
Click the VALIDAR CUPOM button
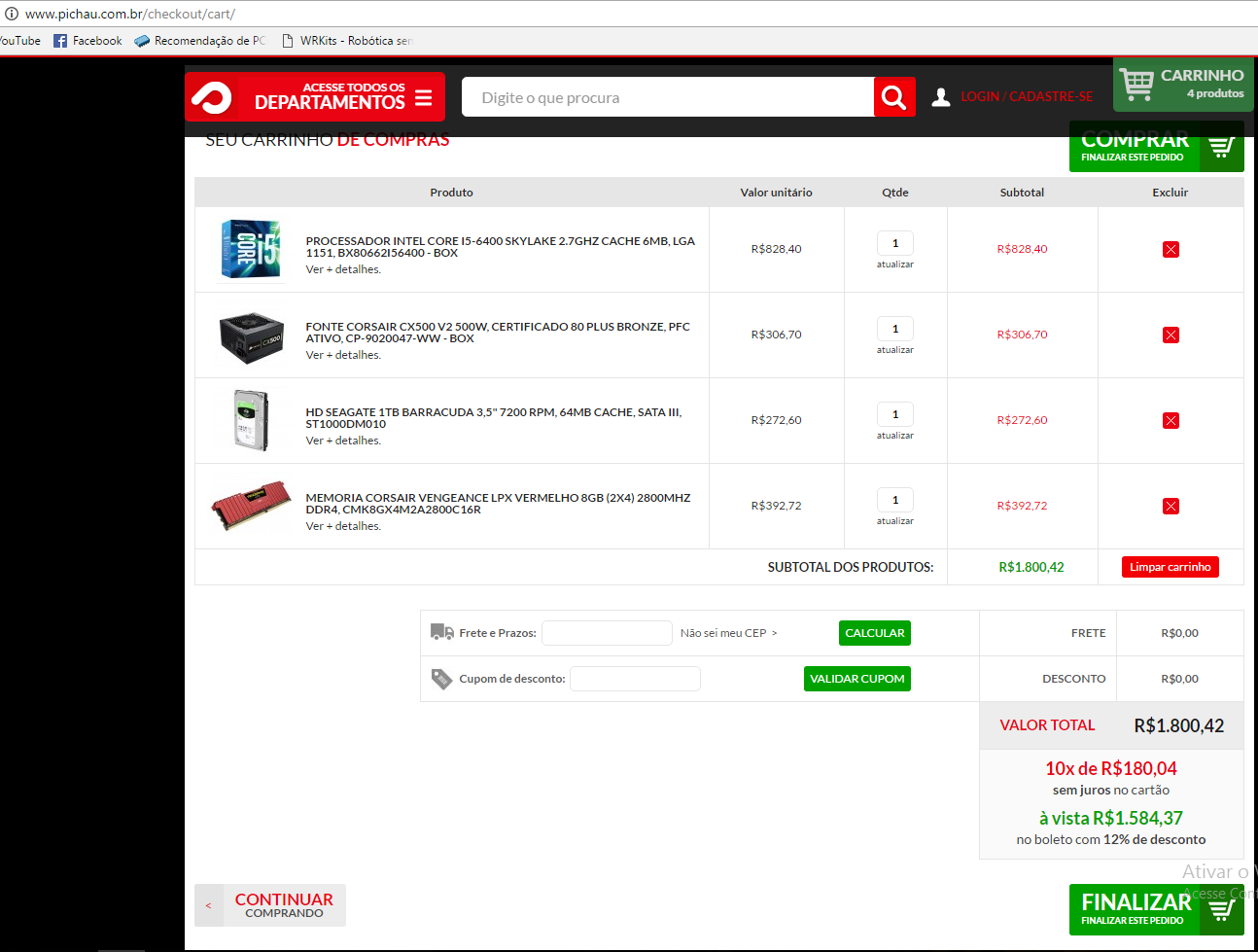(x=857, y=679)
